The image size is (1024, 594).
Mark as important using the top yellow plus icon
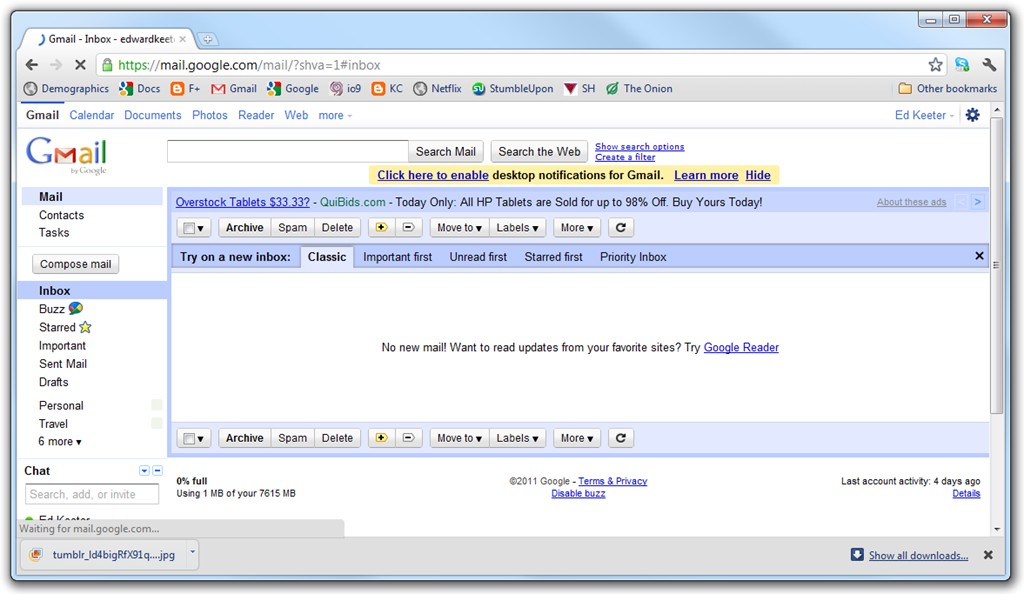381,227
